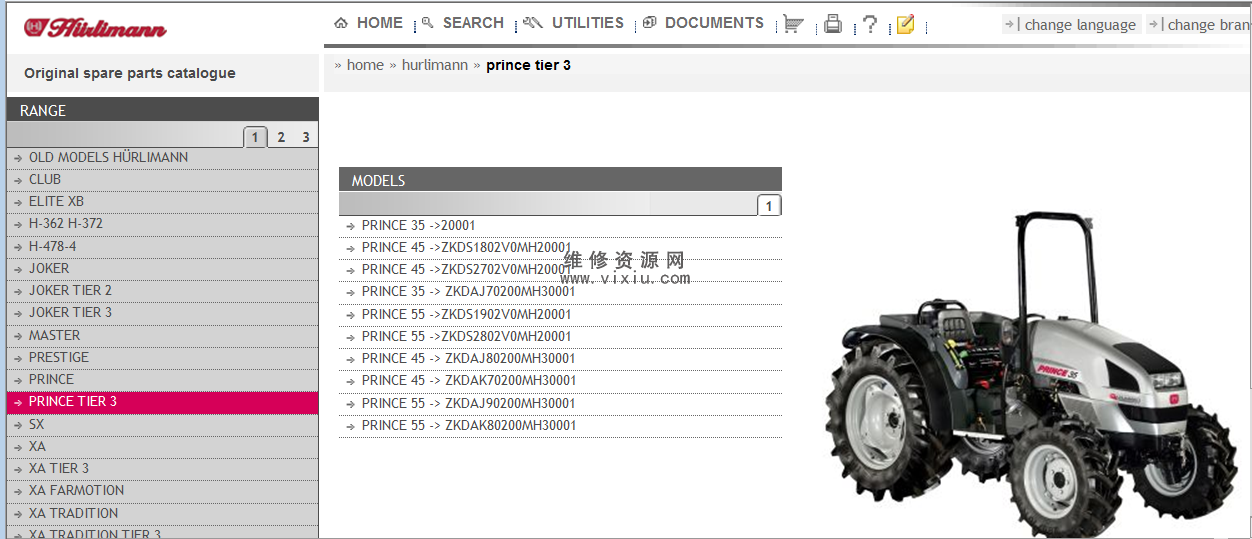Switch to range page 2
Screen dimensions: 1252x539
point(281,137)
